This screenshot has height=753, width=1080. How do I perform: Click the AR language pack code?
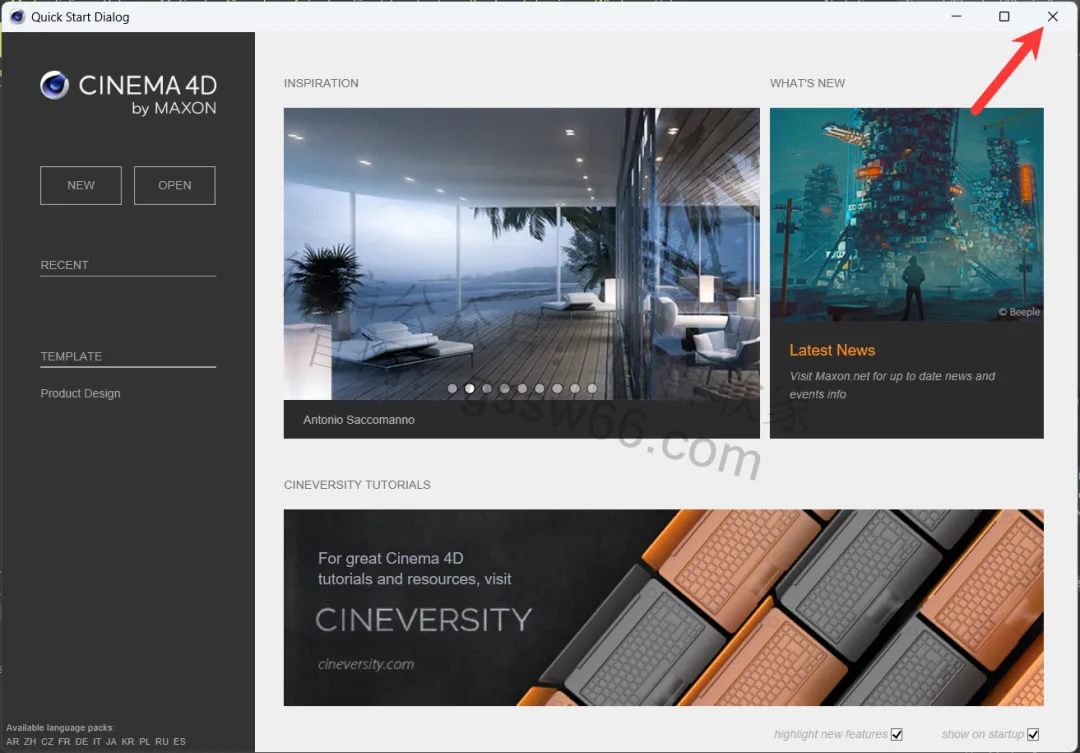click(12, 742)
